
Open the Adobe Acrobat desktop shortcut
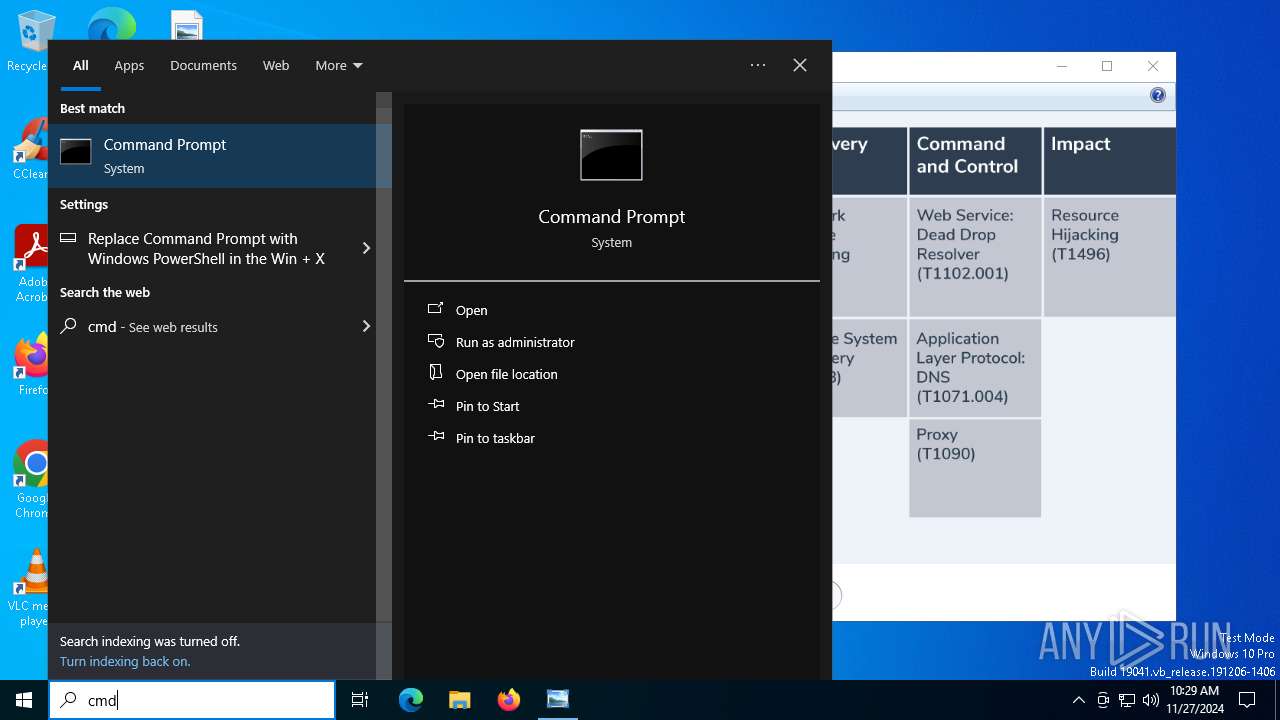(x=31, y=262)
